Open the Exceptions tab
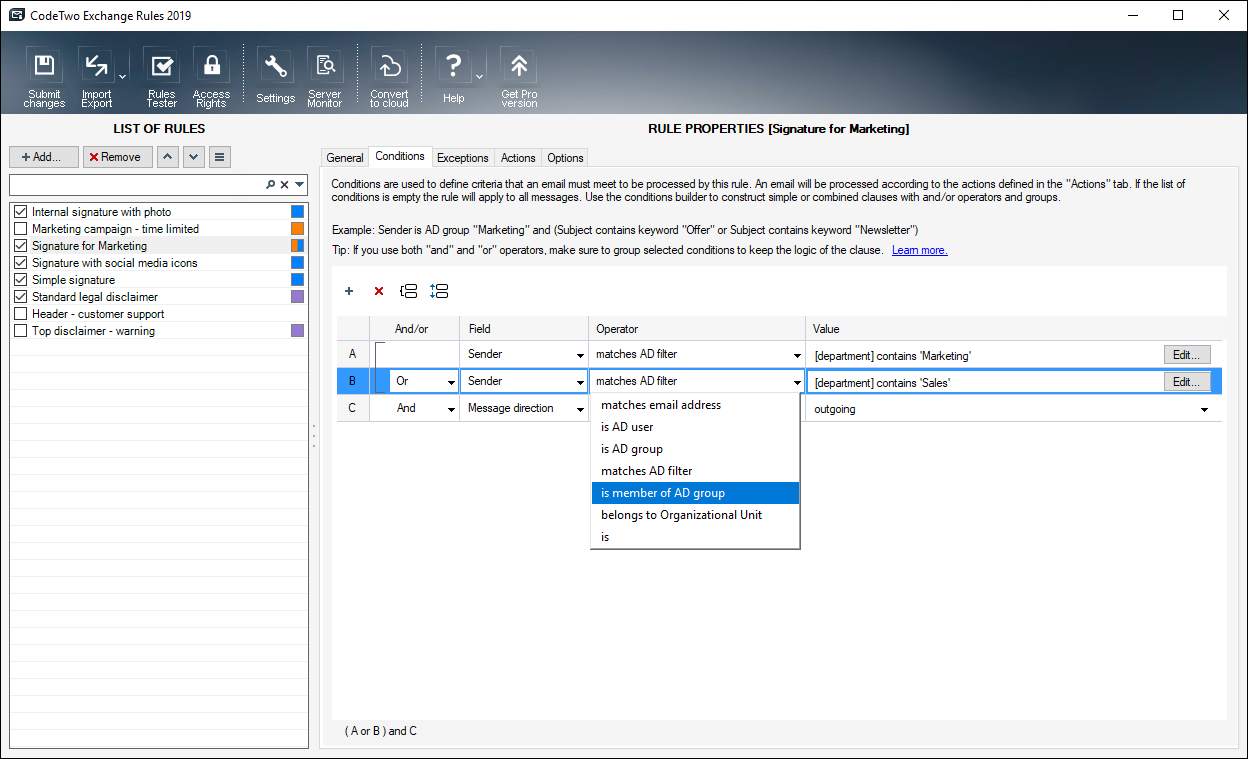1248x759 pixels. click(x=463, y=158)
